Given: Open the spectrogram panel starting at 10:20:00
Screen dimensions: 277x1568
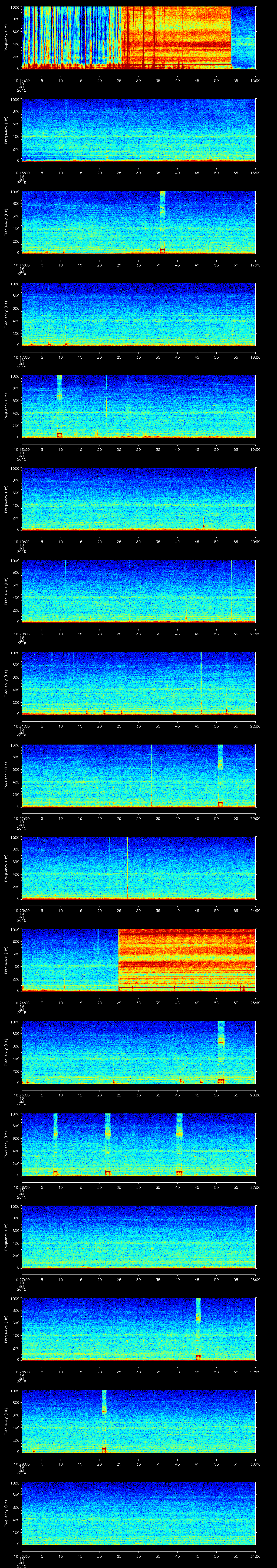Looking at the screenshot, I should pos(138,591).
